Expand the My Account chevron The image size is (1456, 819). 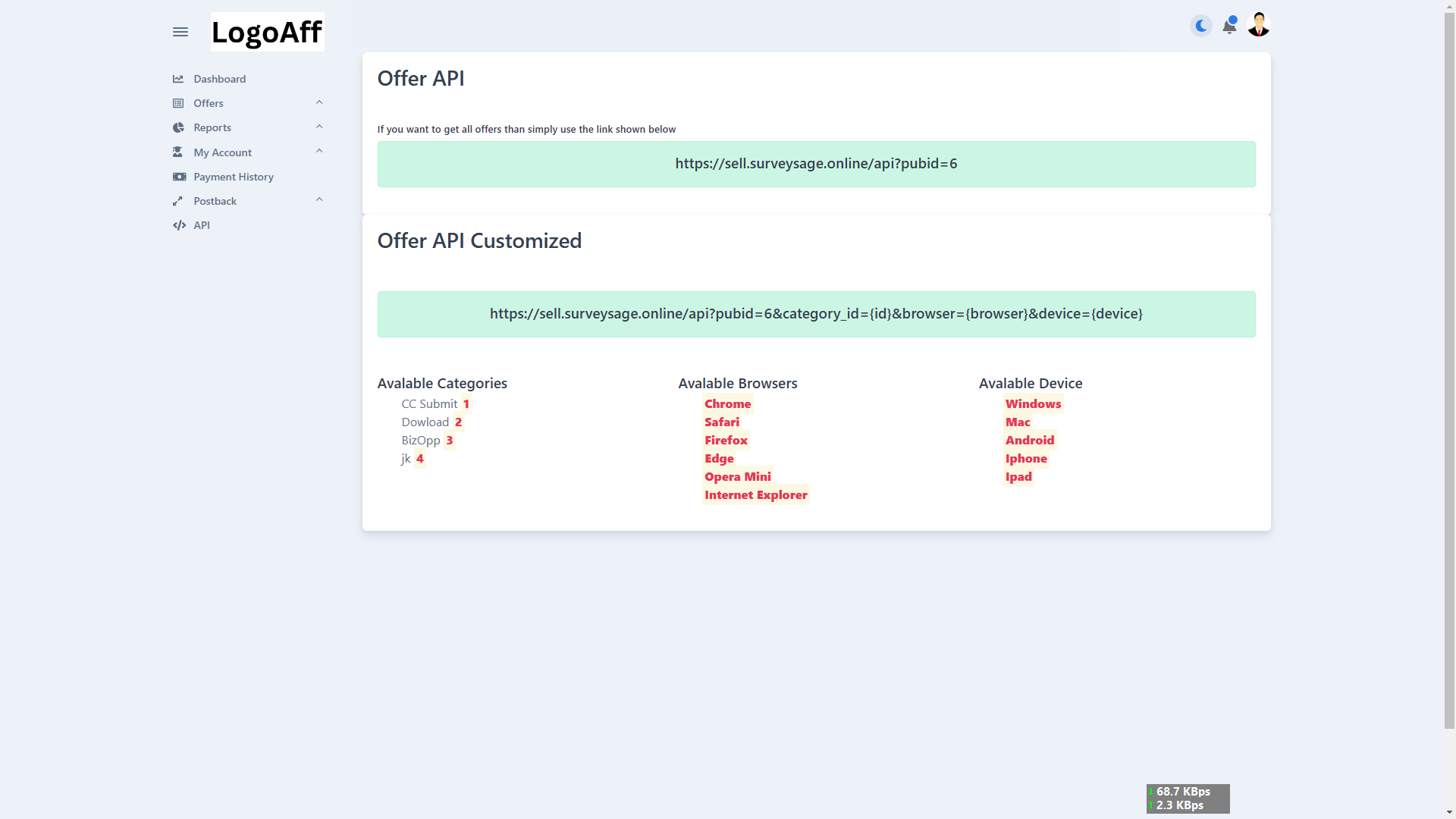tap(319, 151)
